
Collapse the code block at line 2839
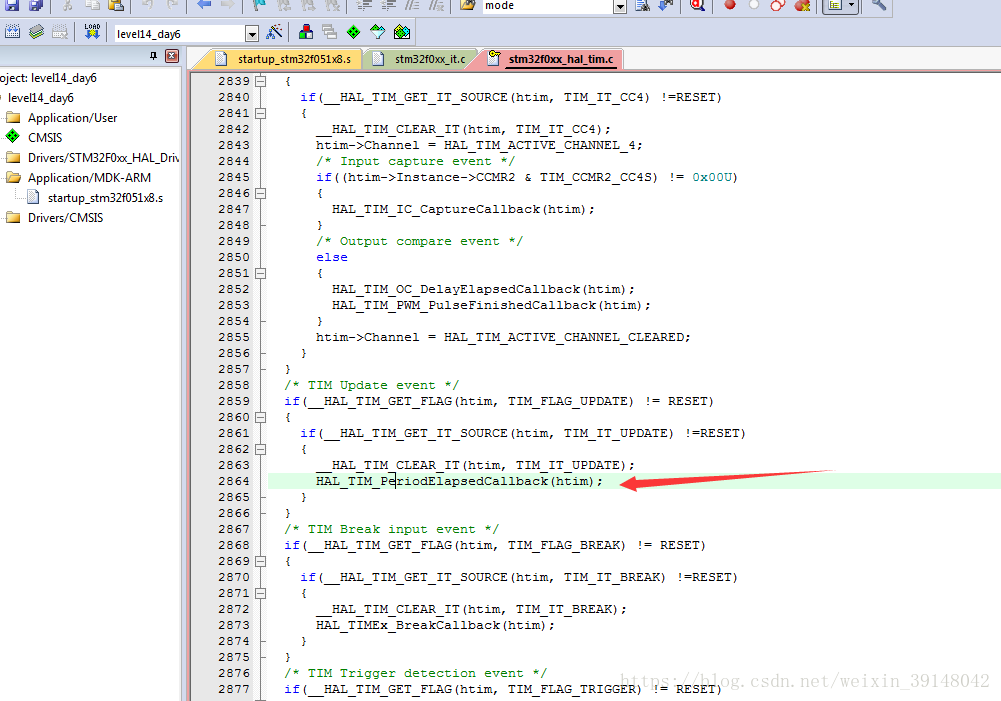tap(260, 81)
